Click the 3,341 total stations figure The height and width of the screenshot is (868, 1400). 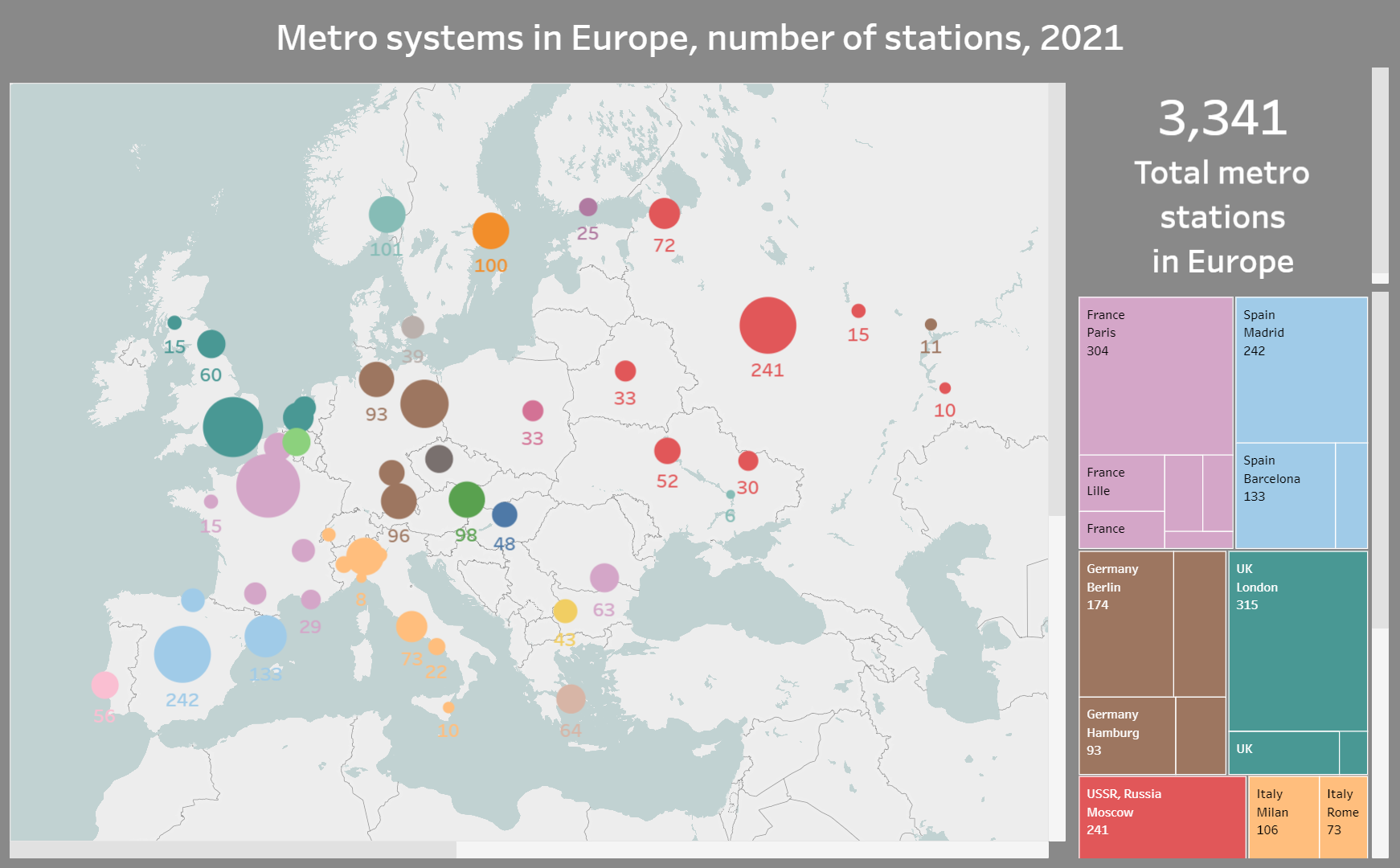coord(1222,118)
